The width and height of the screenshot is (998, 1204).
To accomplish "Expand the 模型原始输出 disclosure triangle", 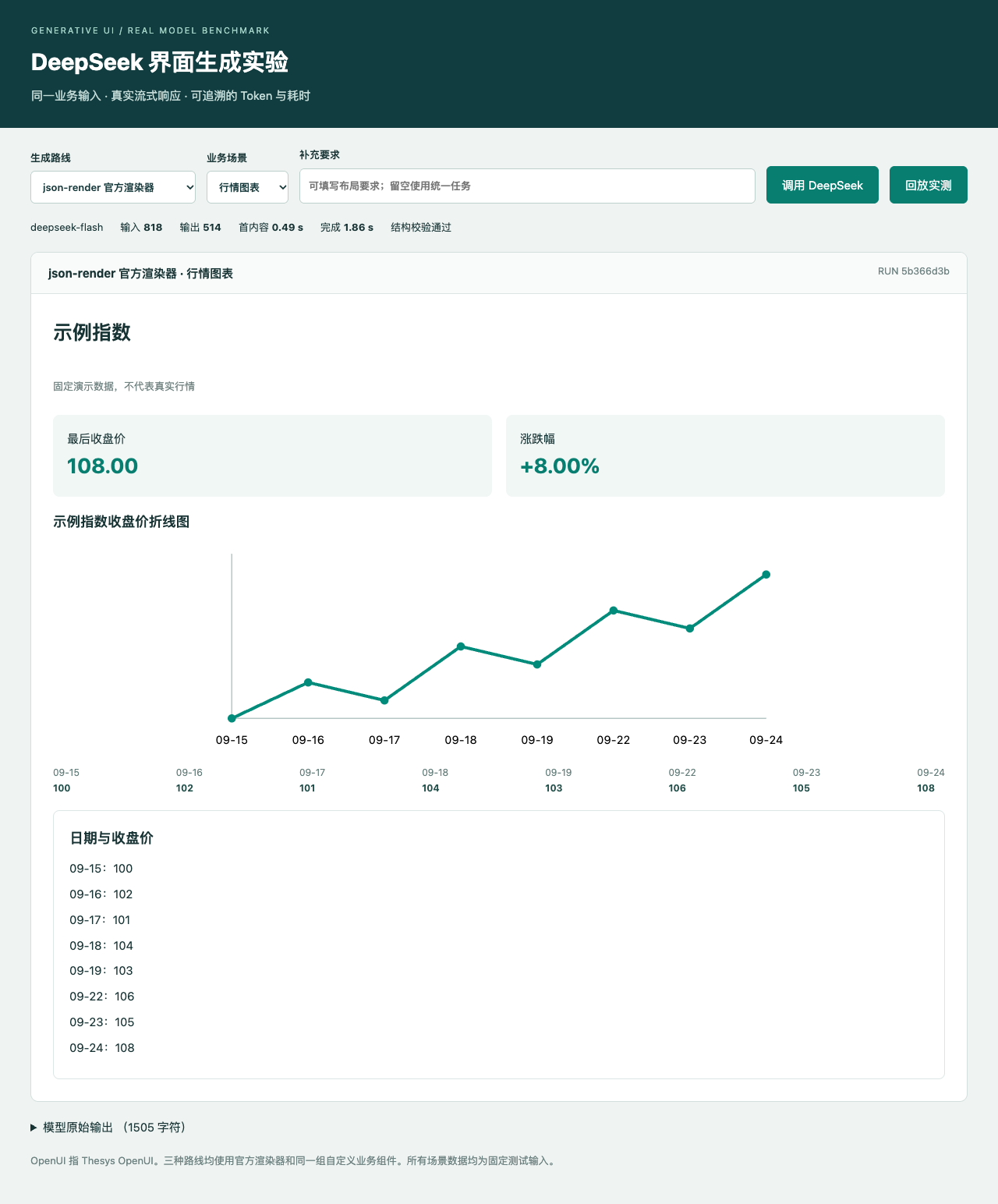I will pyautogui.click(x=34, y=1128).
